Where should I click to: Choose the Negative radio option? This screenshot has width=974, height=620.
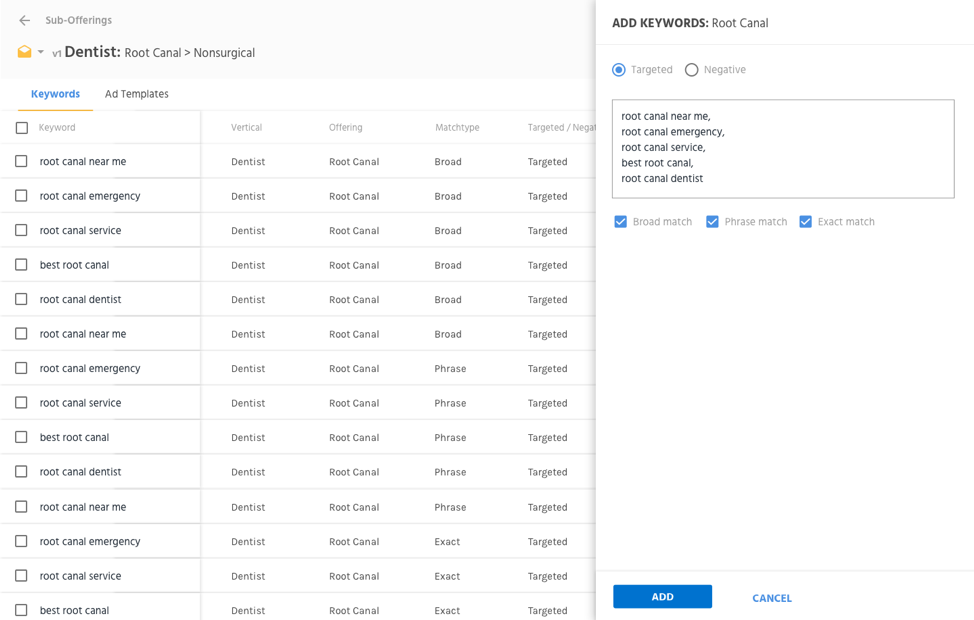[691, 70]
